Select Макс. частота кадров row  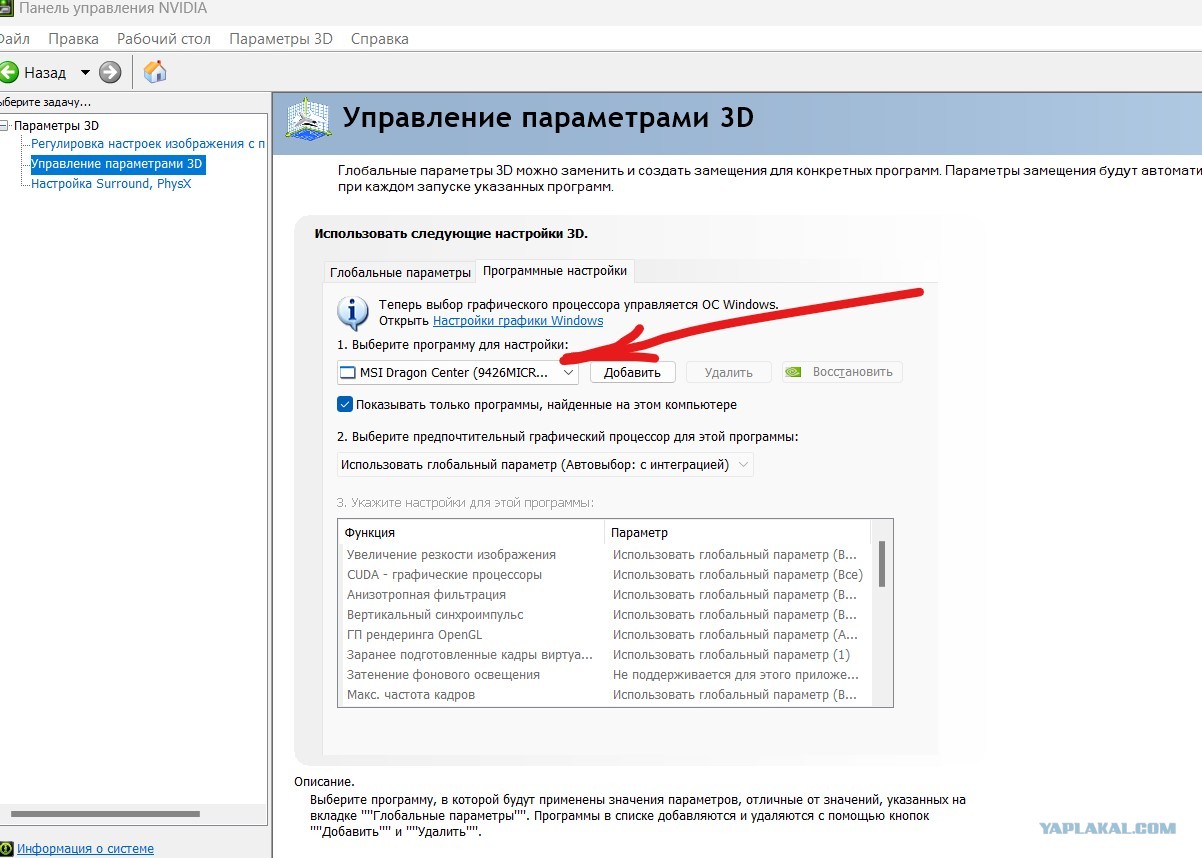(x=604, y=695)
